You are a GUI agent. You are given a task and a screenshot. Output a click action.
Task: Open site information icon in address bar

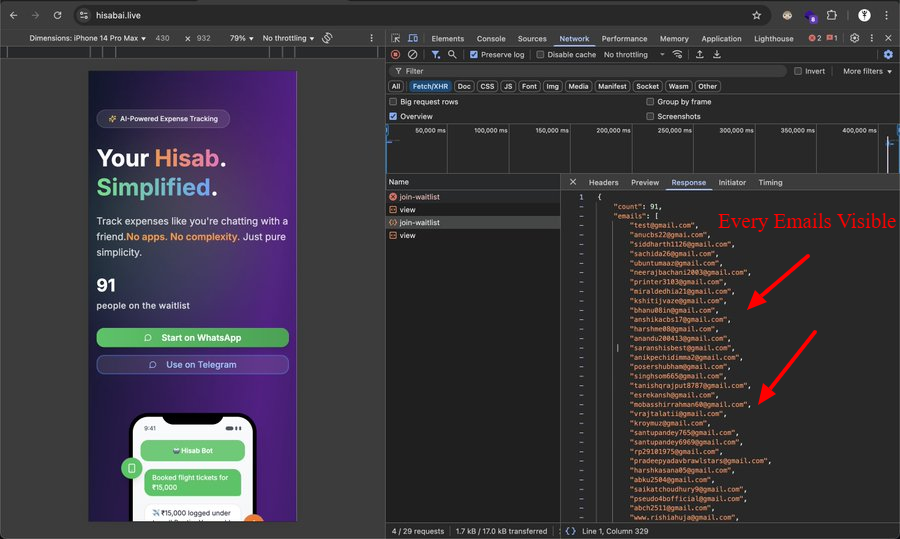click(x=84, y=15)
